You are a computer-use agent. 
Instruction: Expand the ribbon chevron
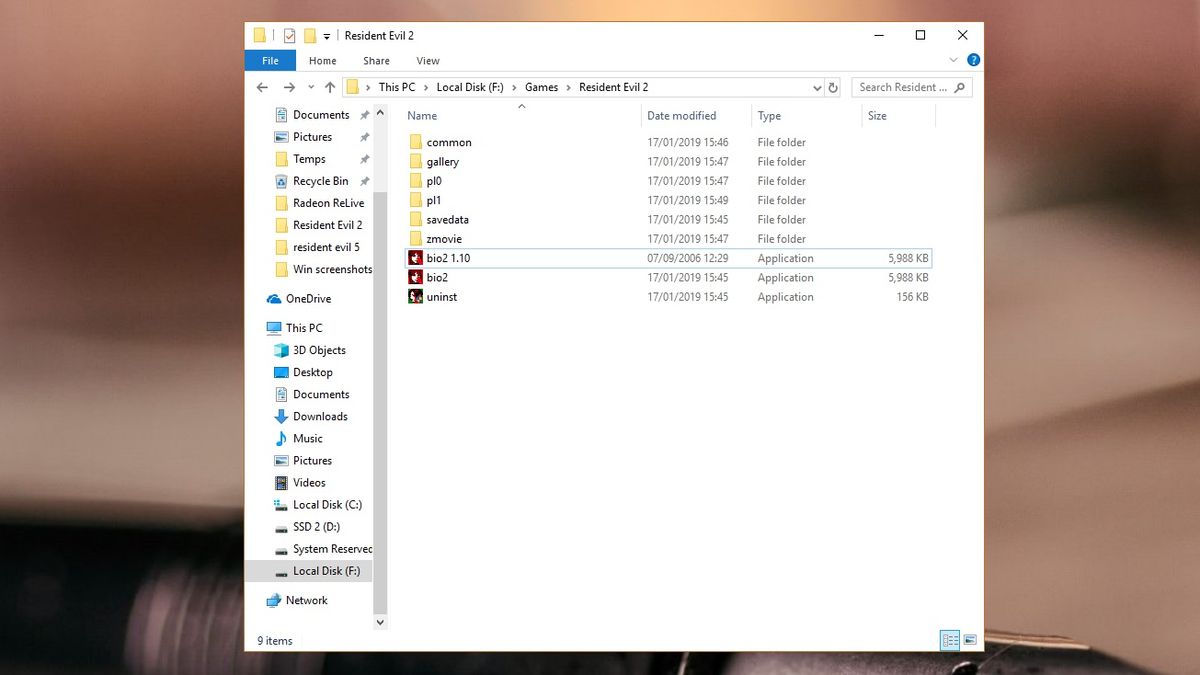tap(953, 60)
